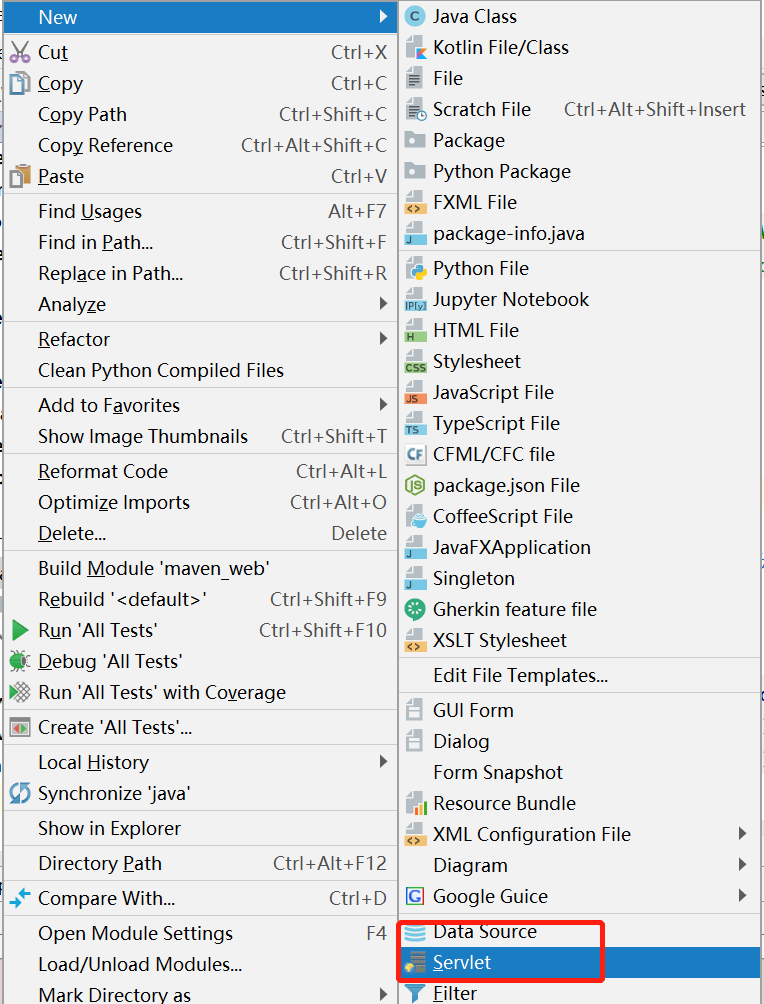Click the Python File icon
Image resolution: width=764 pixels, height=1004 pixels.
coord(415,269)
